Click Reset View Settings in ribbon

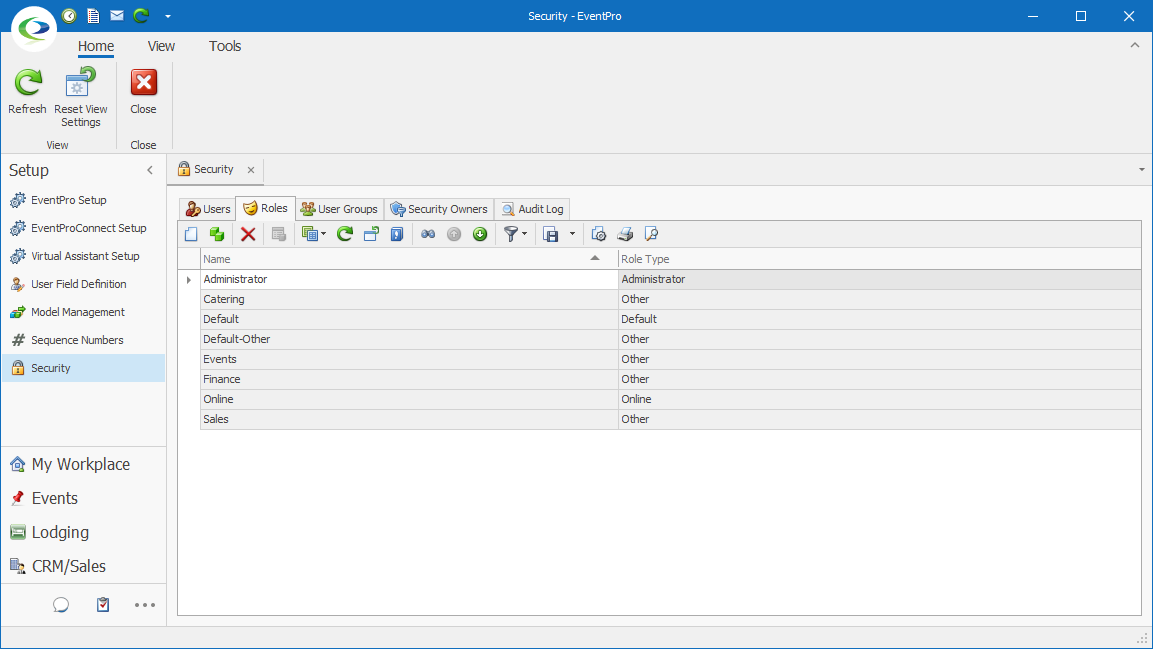tap(81, 97)
